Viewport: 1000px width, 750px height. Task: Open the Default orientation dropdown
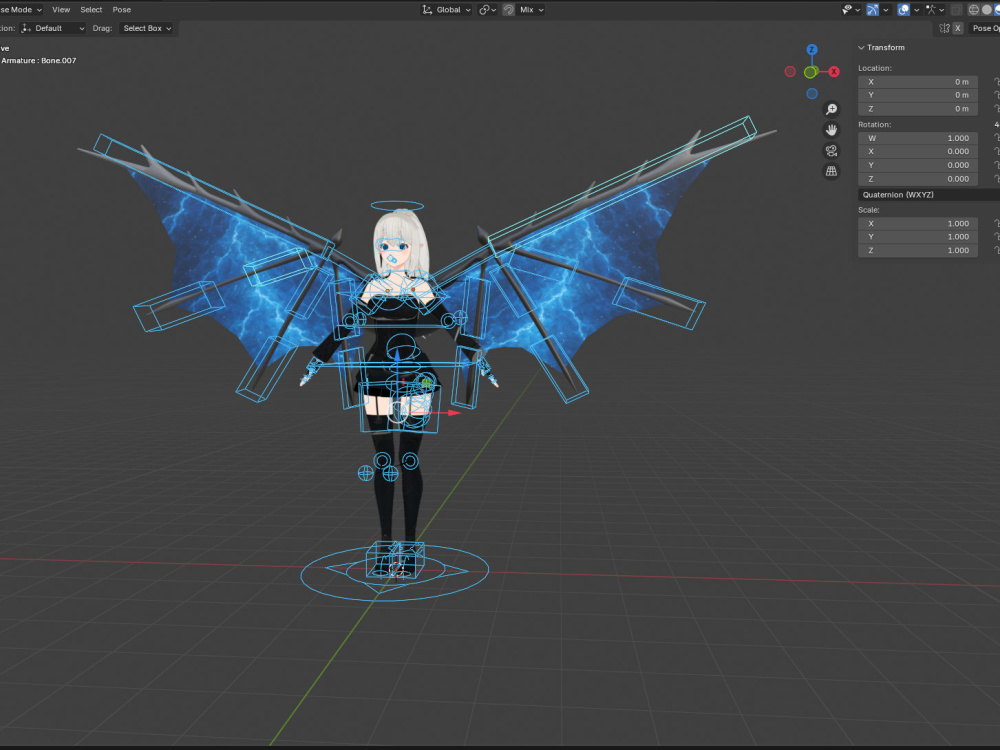[52, 28]
